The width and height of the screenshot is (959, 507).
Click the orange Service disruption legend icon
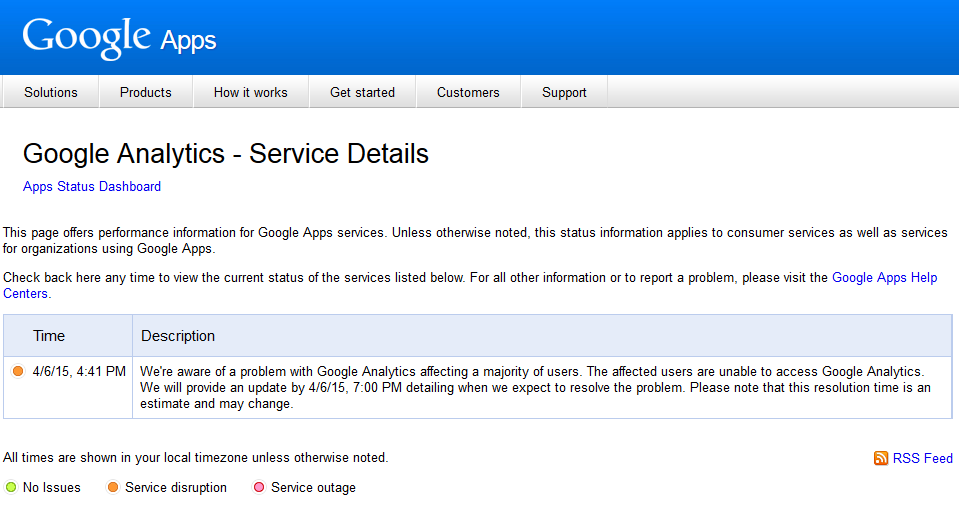coord(113,488)
